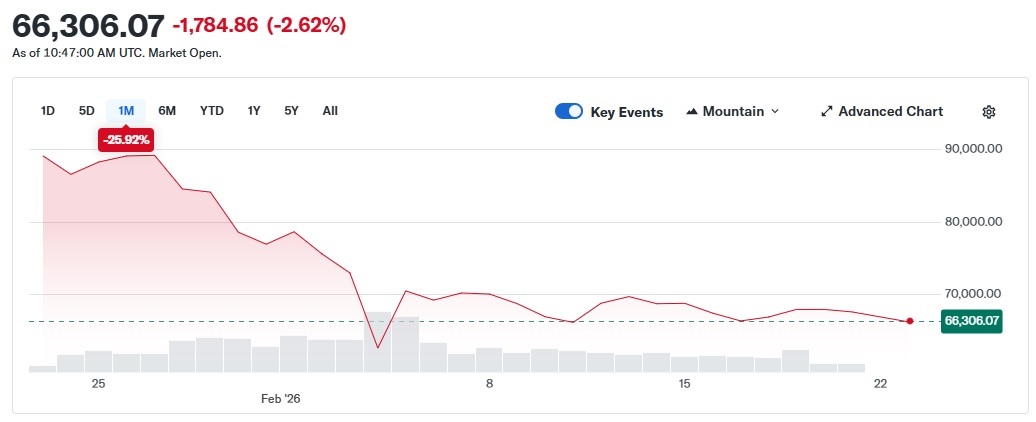
Task: Toggle the Key Events switch
Action: coord(569,112)
